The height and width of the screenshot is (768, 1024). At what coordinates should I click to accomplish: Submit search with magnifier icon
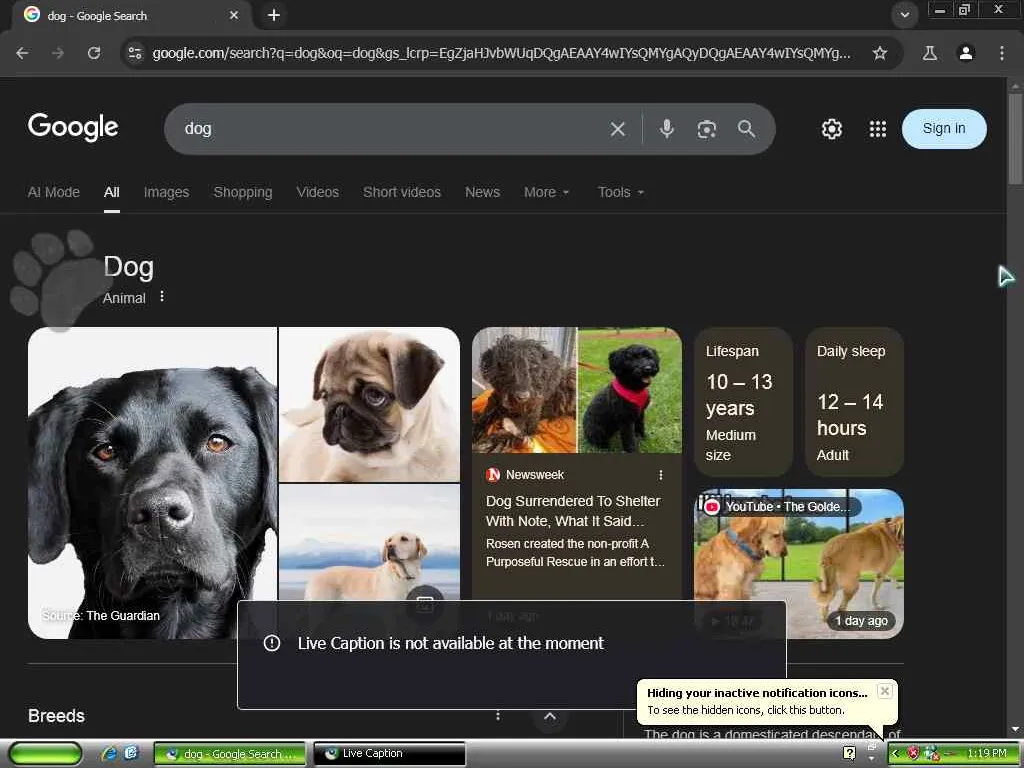[x=746, y=129]
